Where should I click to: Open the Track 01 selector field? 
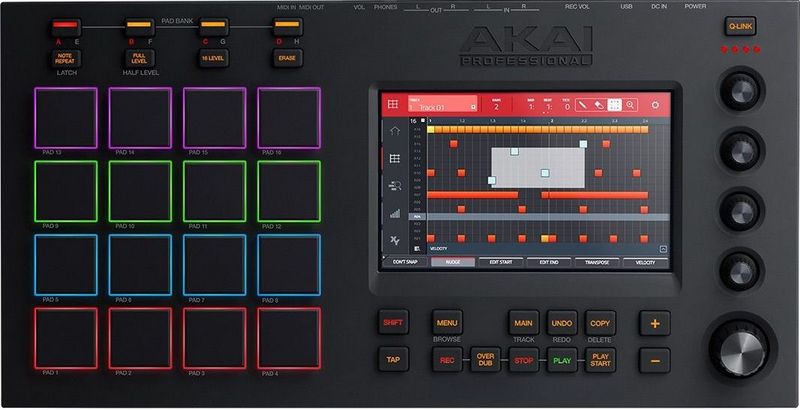coord(442,104)
